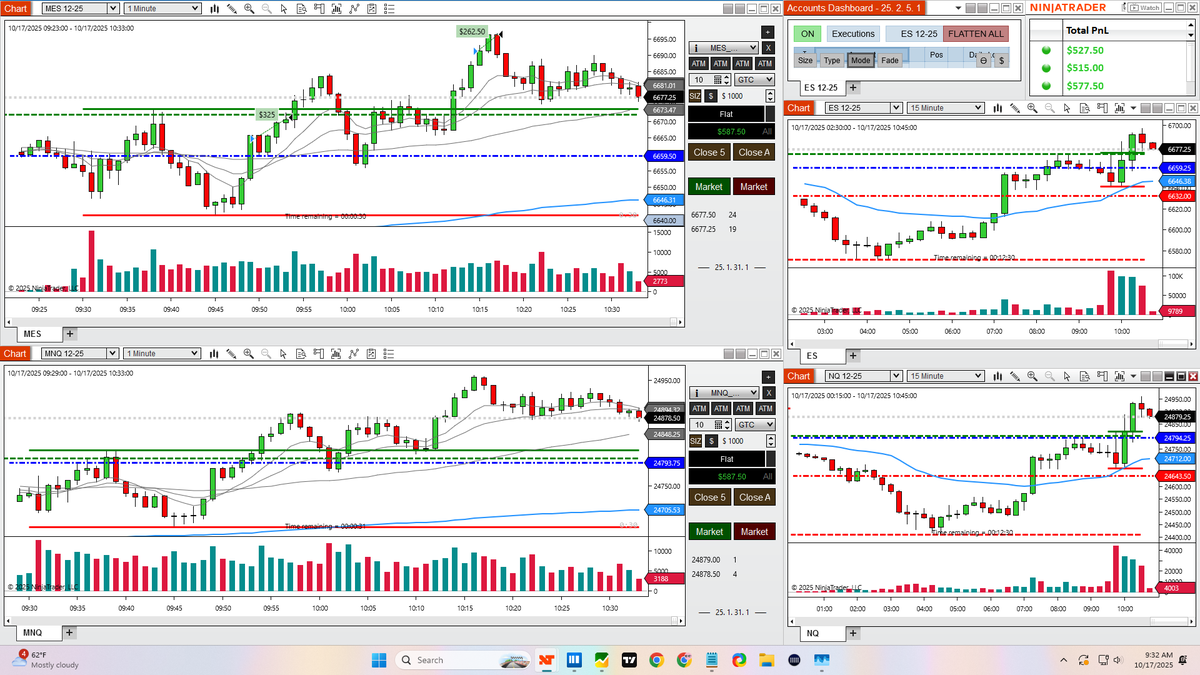This screenshot has height=675, width=1200.
Task: Click green status light beside $527.50
Action: click(x=1047, y=49)
